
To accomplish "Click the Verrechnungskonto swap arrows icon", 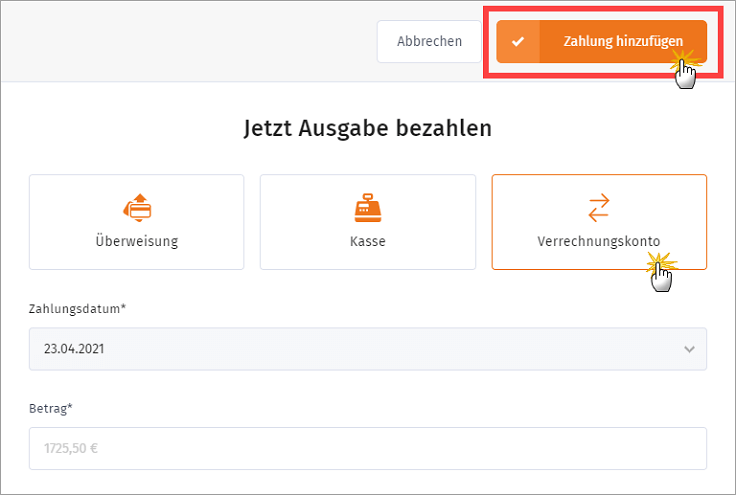I will tap(599, 207).
